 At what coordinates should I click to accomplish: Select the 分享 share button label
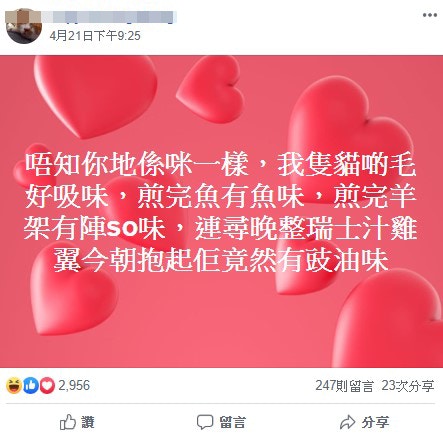point(375,422)
